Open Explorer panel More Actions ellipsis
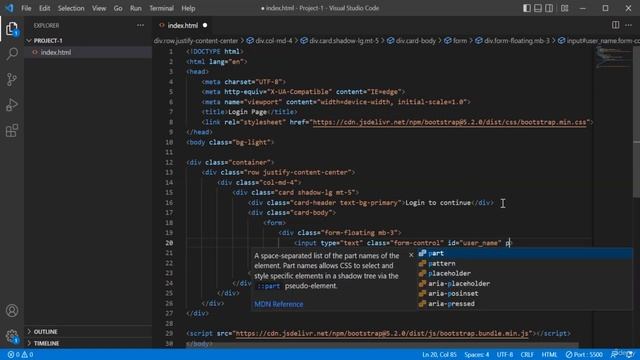The width and height of the screenshot is (640, 360). [x=140, y=25]
